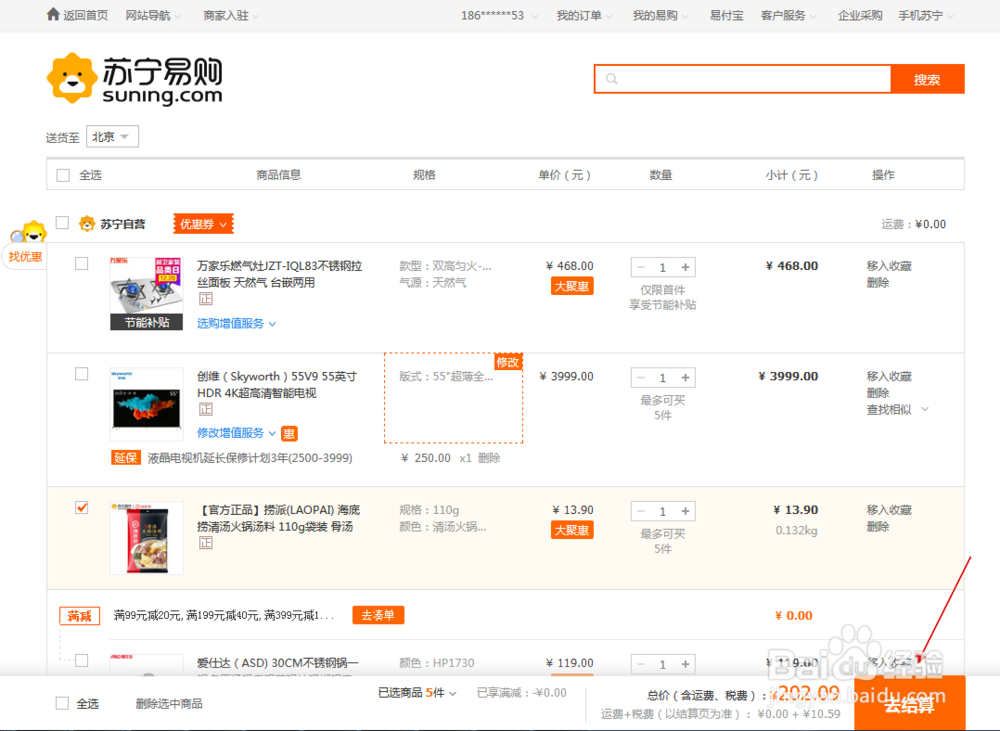Click 去结算 to check out
This screenshot has height=731, width=1000.
point(909,704)
